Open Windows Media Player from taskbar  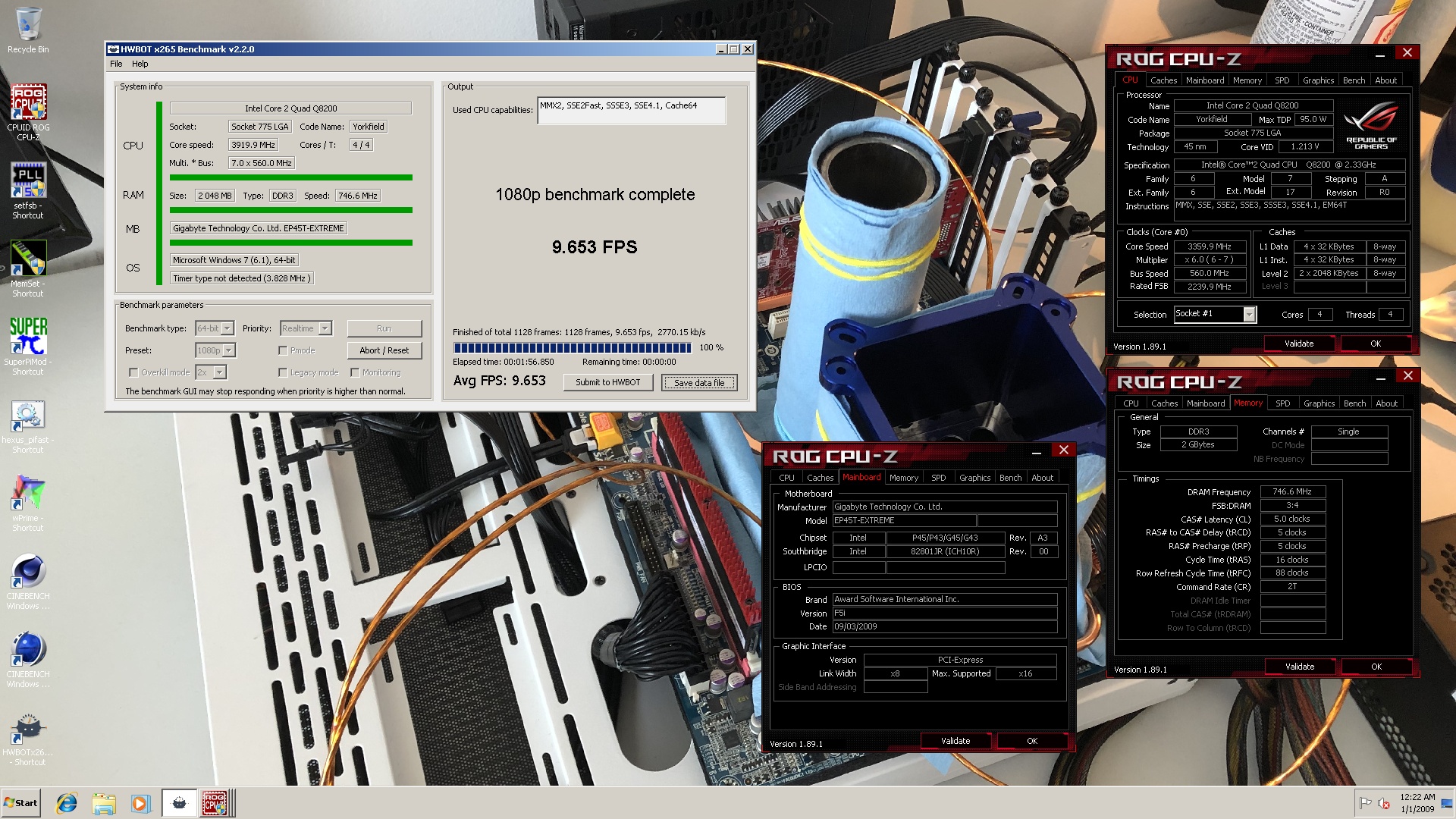click(x=140, y=803)
